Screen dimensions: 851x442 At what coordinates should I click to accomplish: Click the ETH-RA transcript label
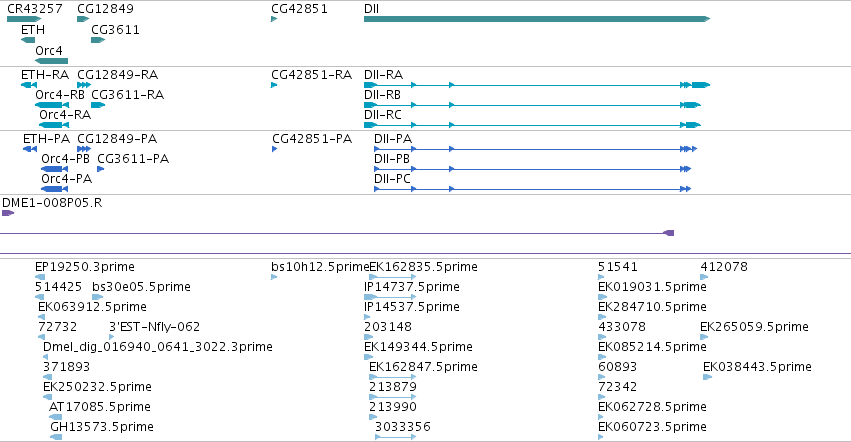click(x=45, y=74)
